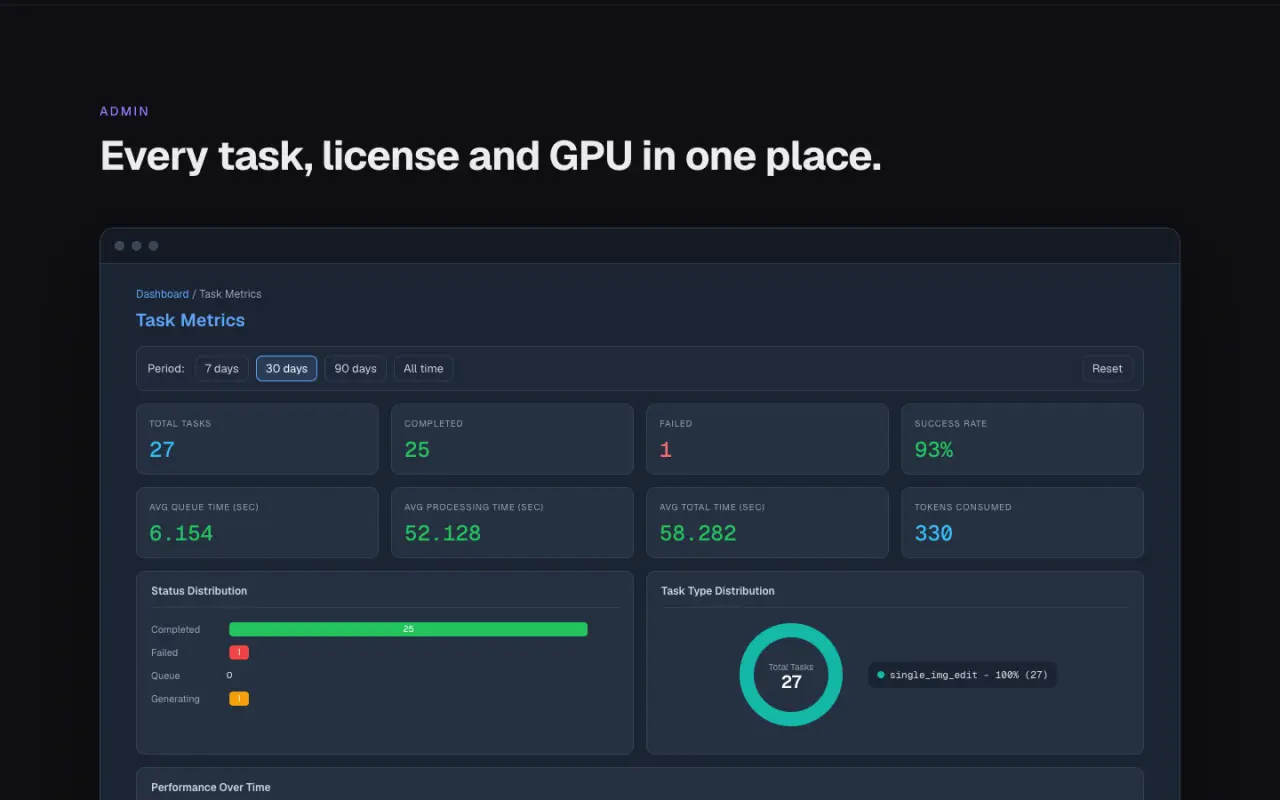Viewport: 1280px width, 800px height.
Task: Click the Completed status row label
Action: (176, 630)
